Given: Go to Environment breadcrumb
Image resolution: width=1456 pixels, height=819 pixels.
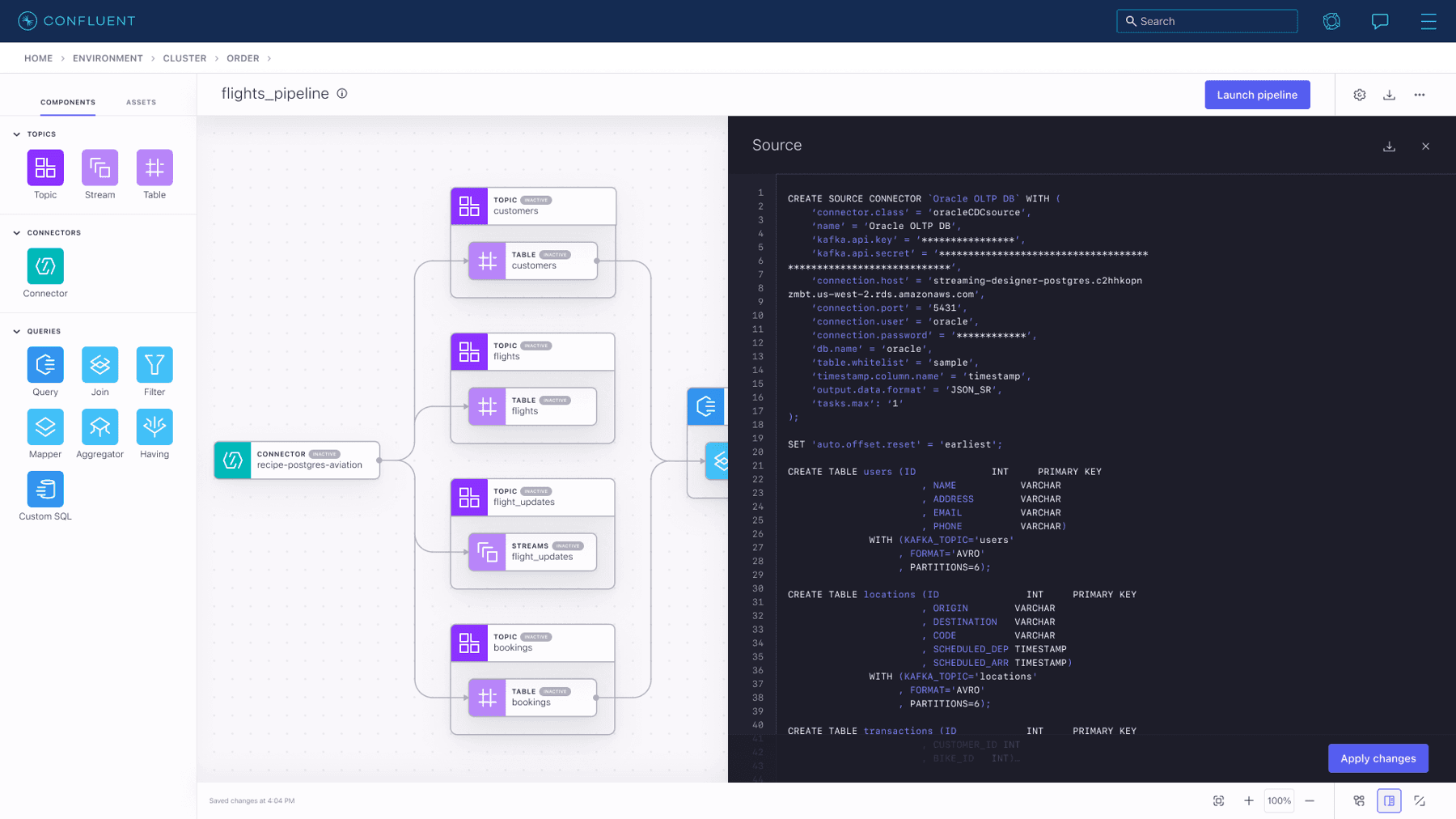Looking at the screenshot, I should (108, 58).
